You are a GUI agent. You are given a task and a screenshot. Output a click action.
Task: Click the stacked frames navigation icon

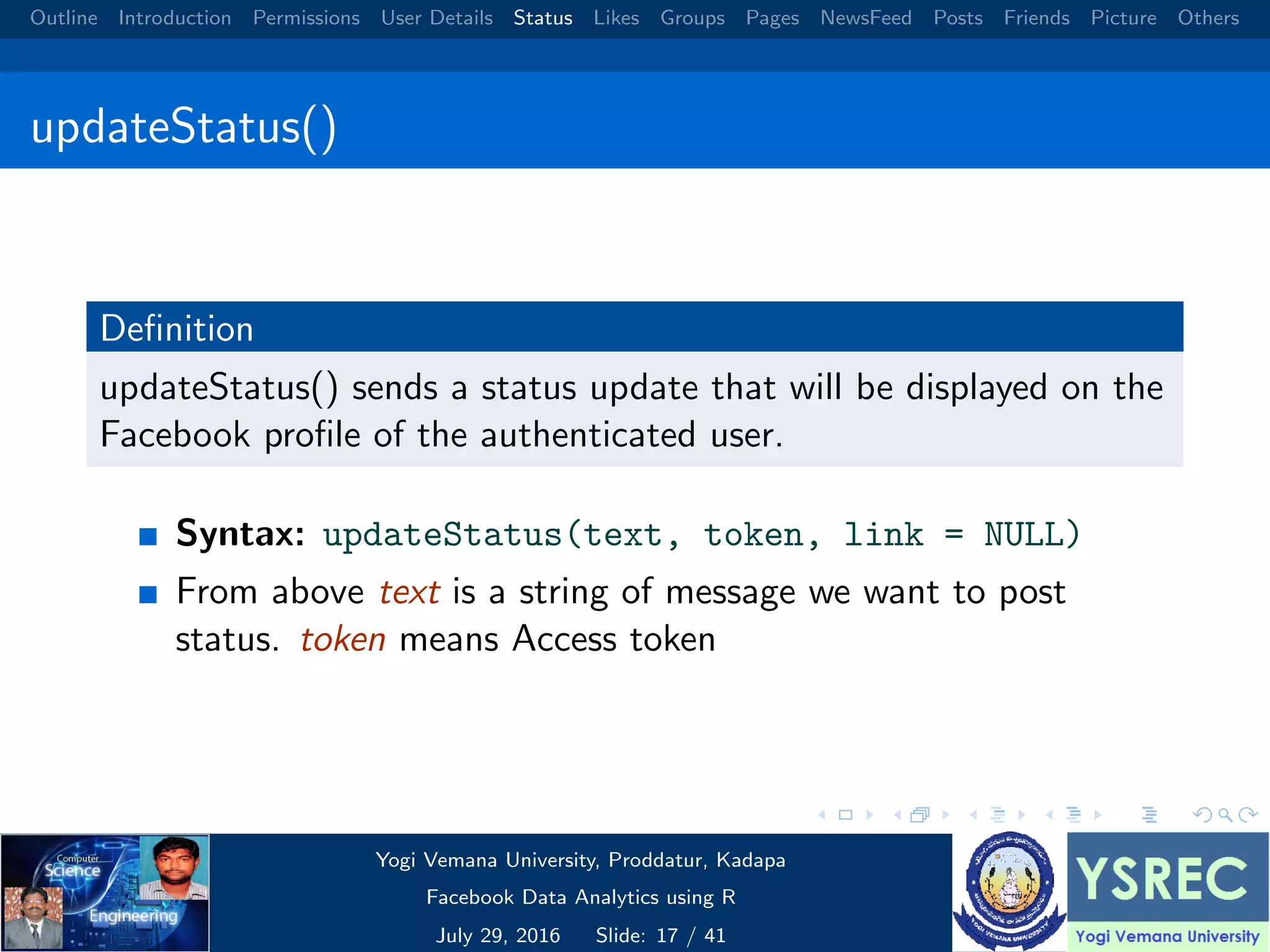[x=920, y=815]
